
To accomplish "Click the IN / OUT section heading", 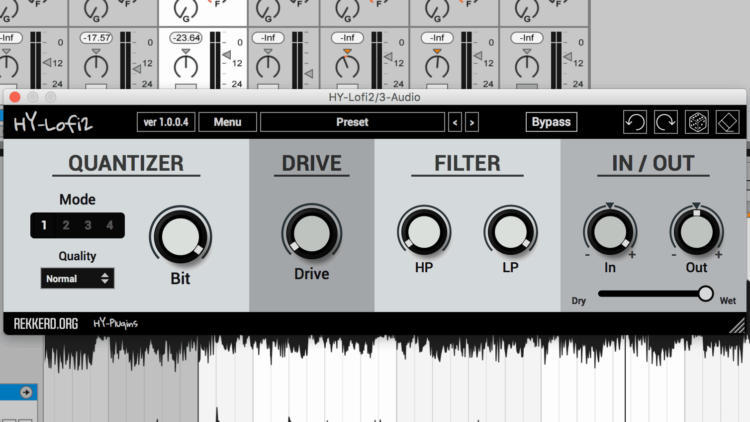I will [653, 163].
